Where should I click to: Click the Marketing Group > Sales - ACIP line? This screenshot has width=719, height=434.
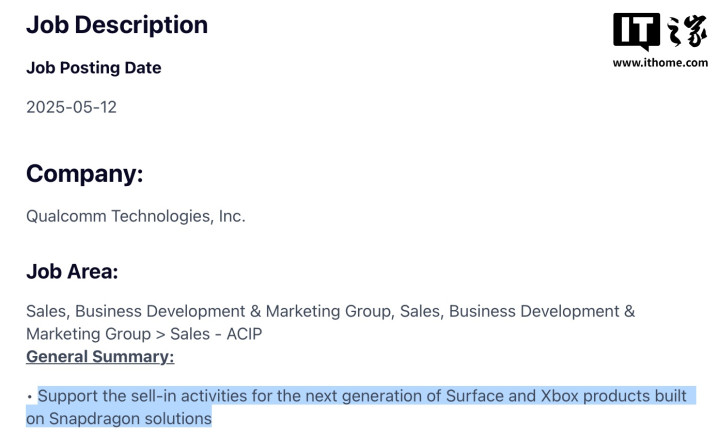[x=144, y=334]
